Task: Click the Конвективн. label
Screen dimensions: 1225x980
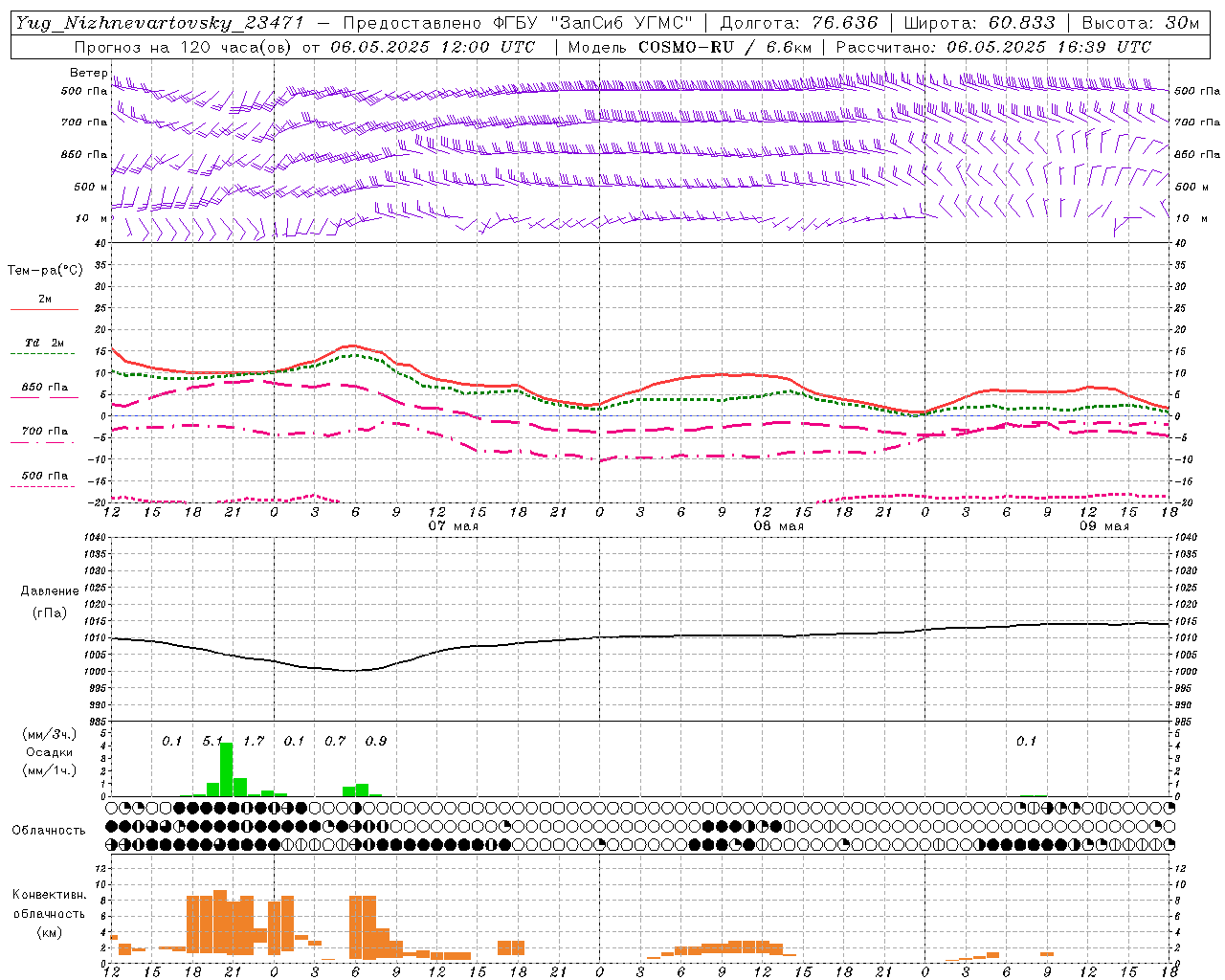Action: 50,895
